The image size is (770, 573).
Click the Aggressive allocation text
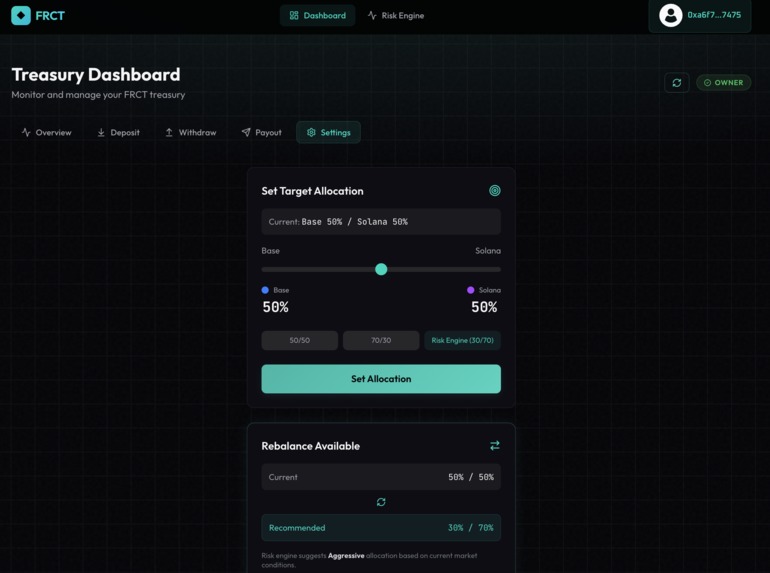(x=346, y=556)
